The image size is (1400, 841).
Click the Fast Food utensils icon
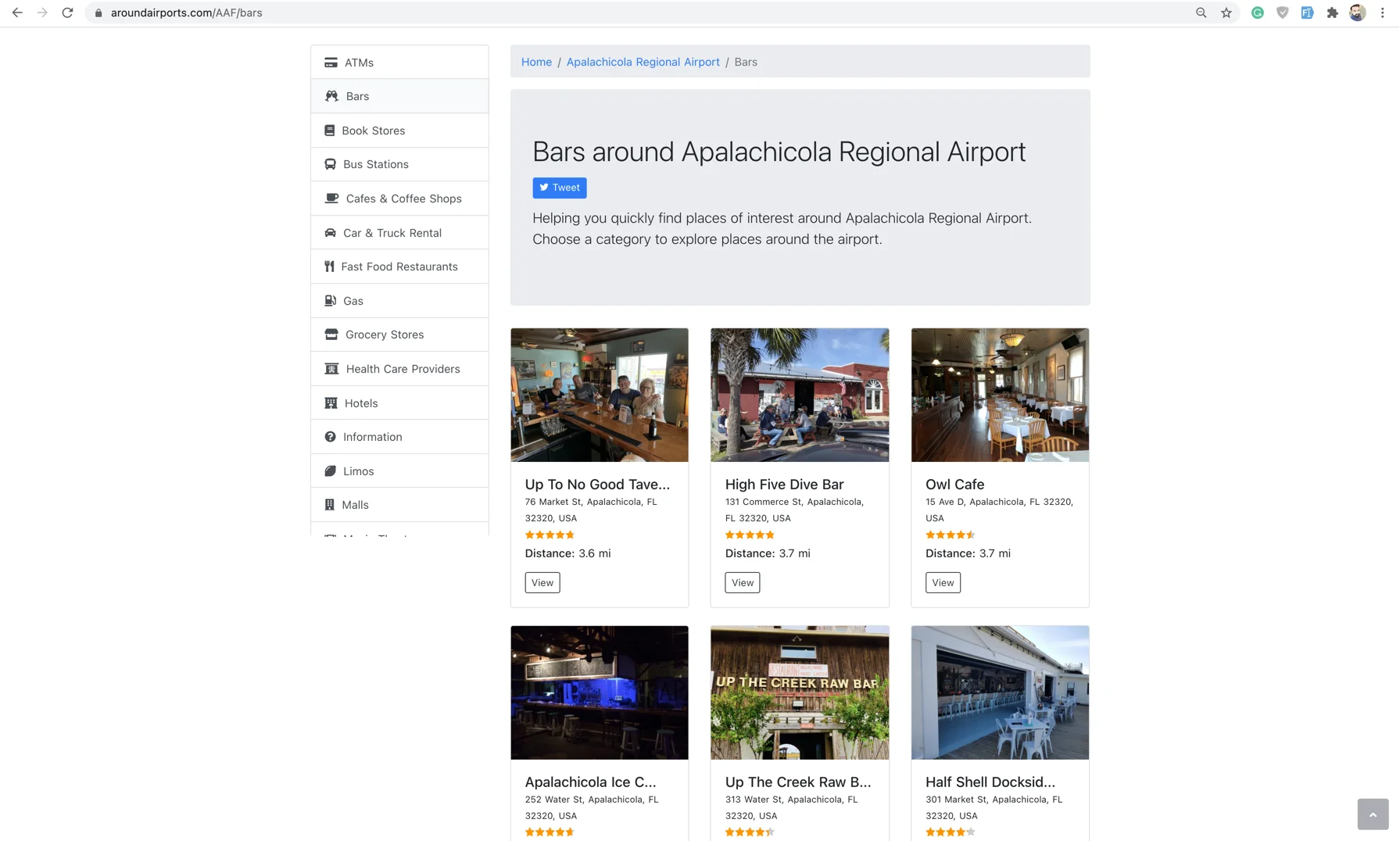tap(329, 267)
